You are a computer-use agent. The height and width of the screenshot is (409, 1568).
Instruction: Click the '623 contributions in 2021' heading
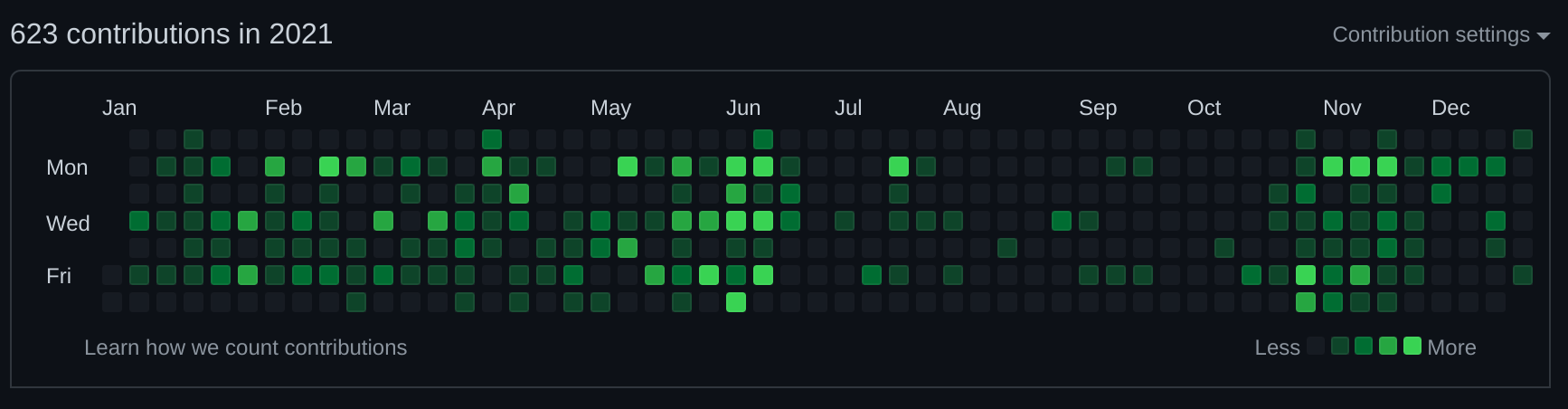pos(172,34)
